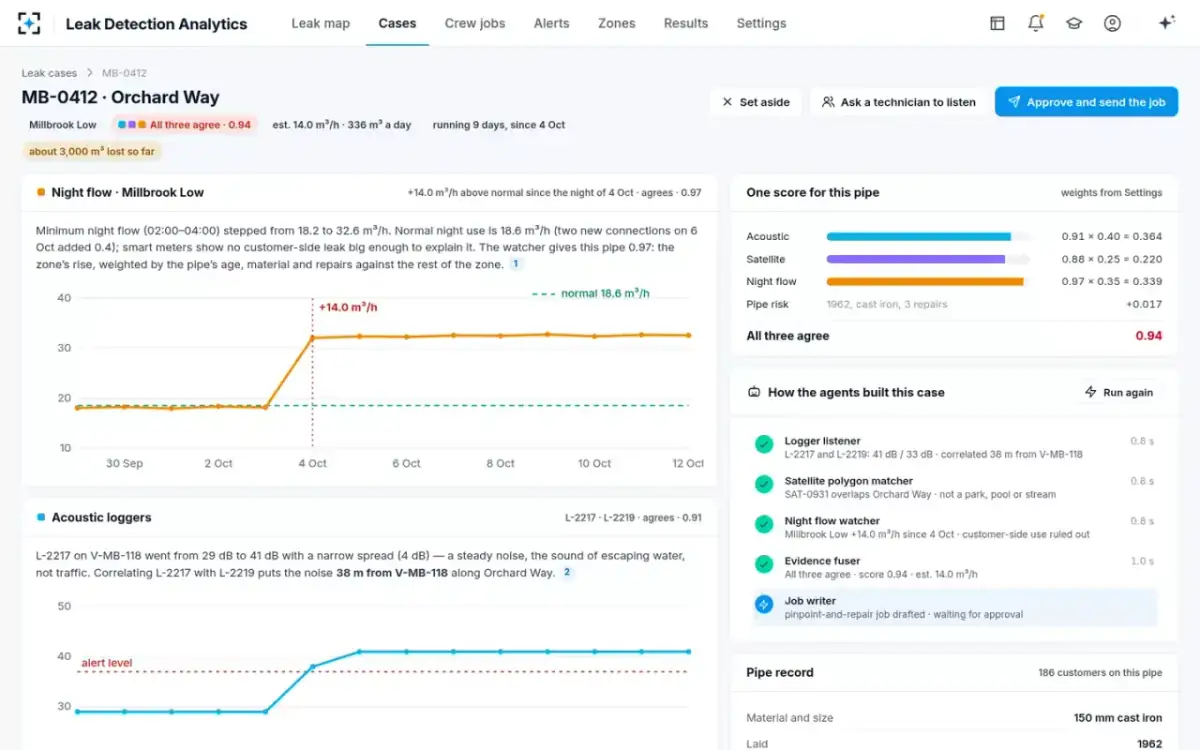Image resolution: width=1200 pixels, height=750 pixels.
Task: Select the Night flow watcher agent row
Action: [955, 527]
